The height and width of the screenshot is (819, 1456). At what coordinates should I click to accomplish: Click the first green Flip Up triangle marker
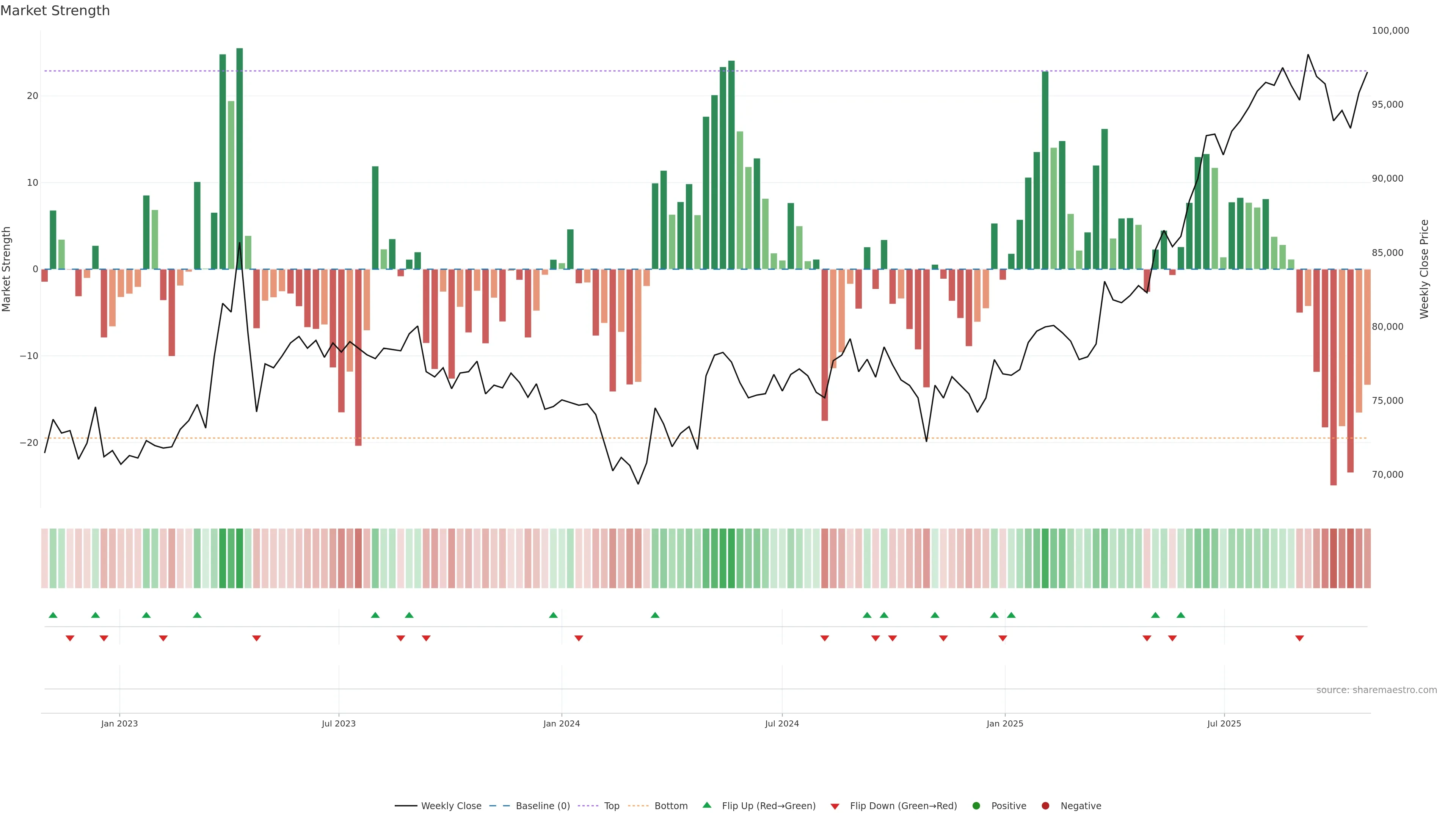point(53,615)
